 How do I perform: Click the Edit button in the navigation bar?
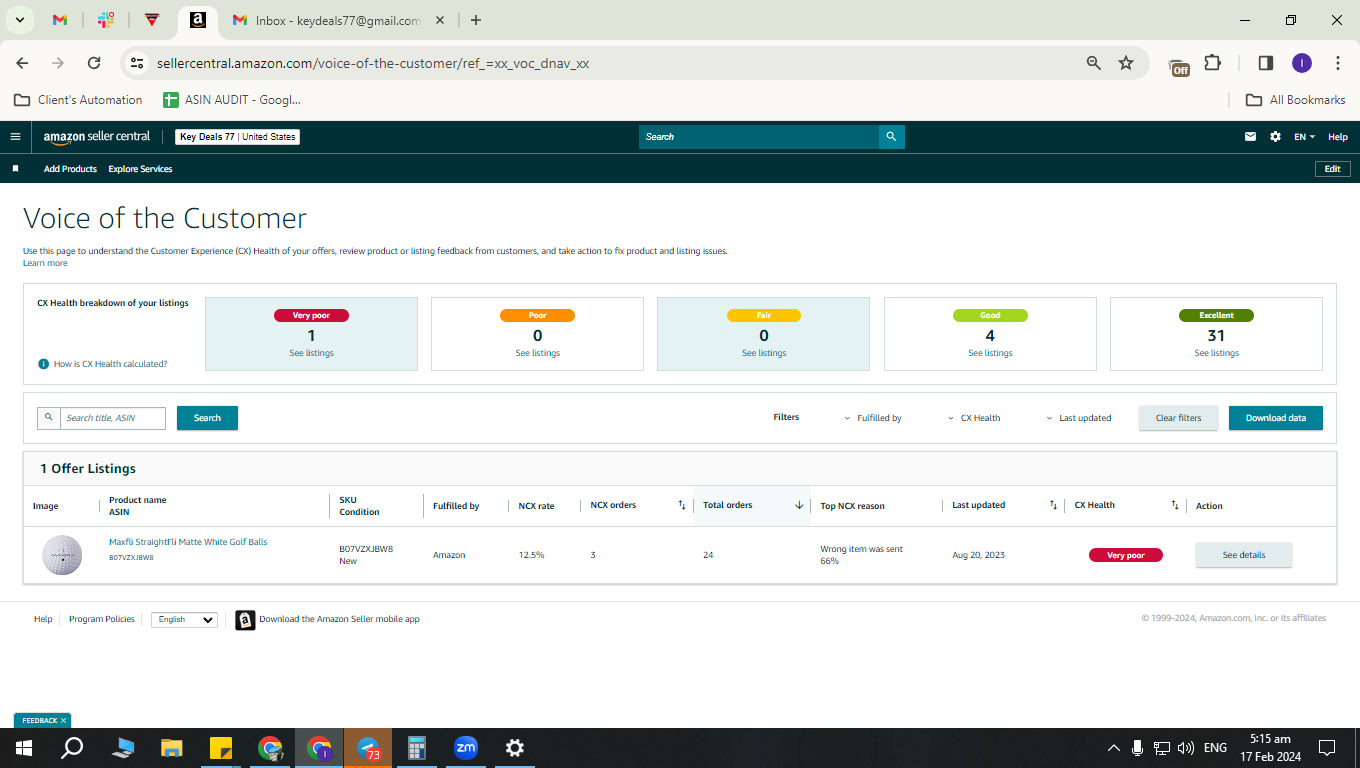1333,169
